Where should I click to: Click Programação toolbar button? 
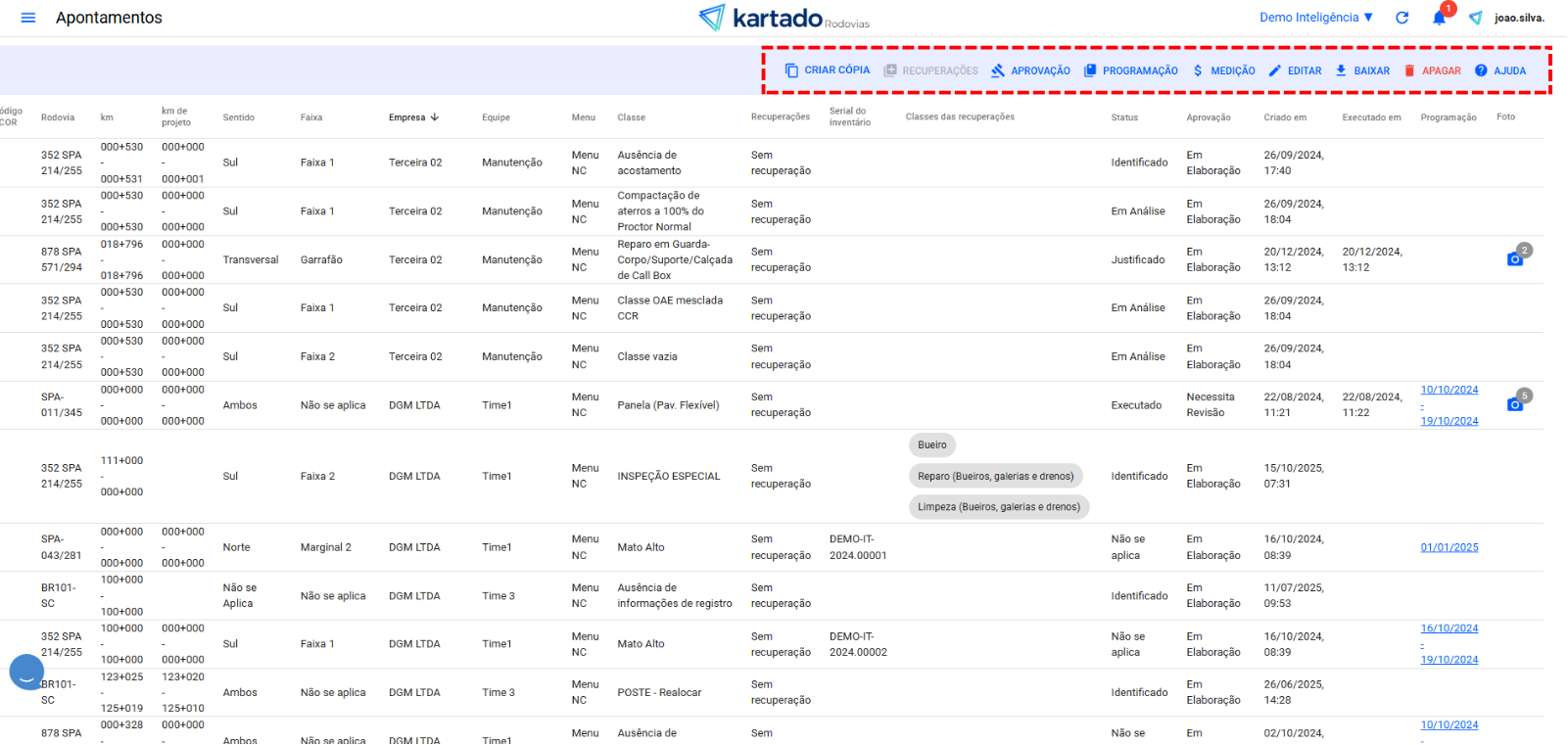point(1131,70)
